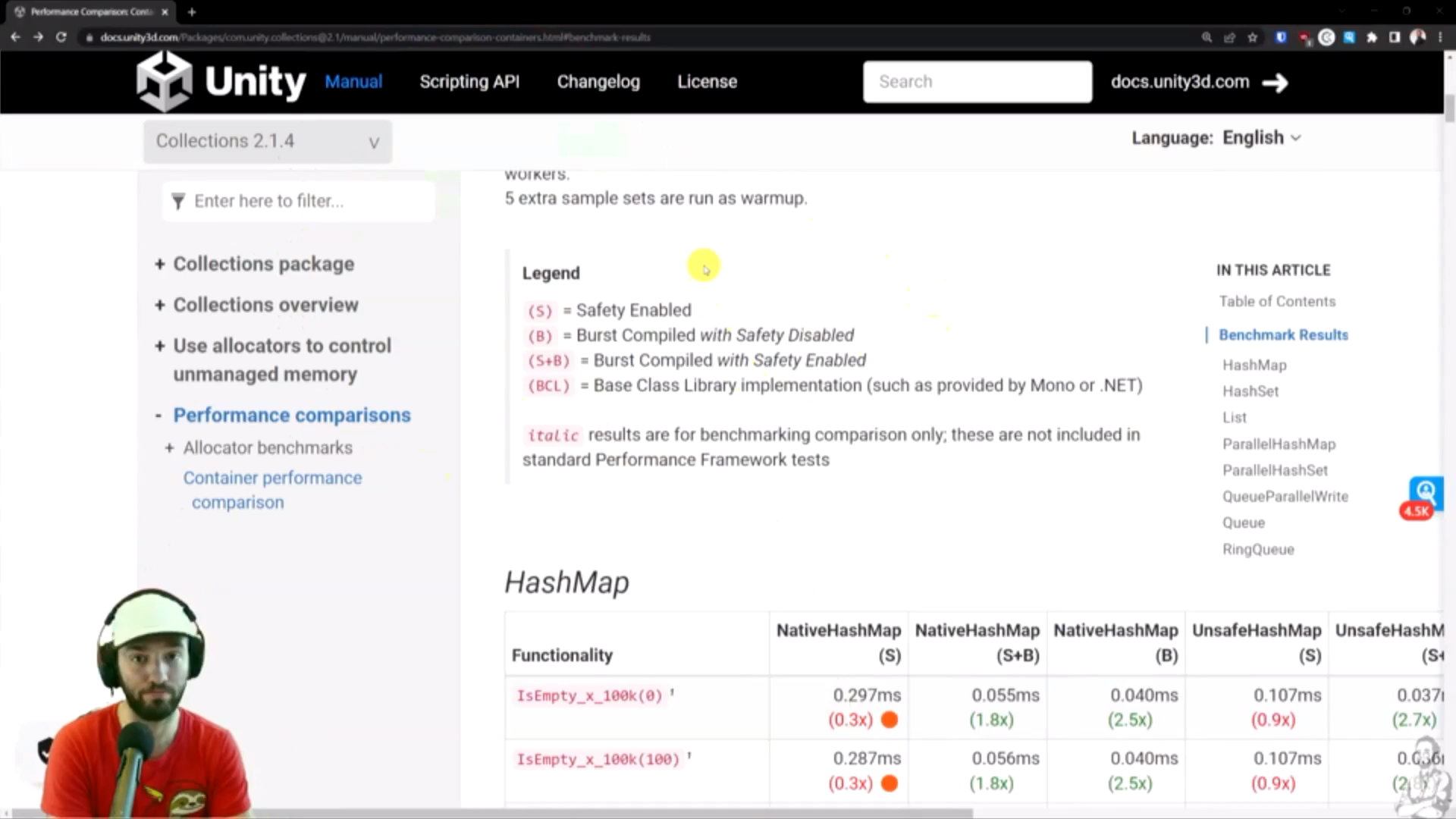
Task: Click the docs.unity3d.com arrow icon
Action: (x=1275, y=83)
